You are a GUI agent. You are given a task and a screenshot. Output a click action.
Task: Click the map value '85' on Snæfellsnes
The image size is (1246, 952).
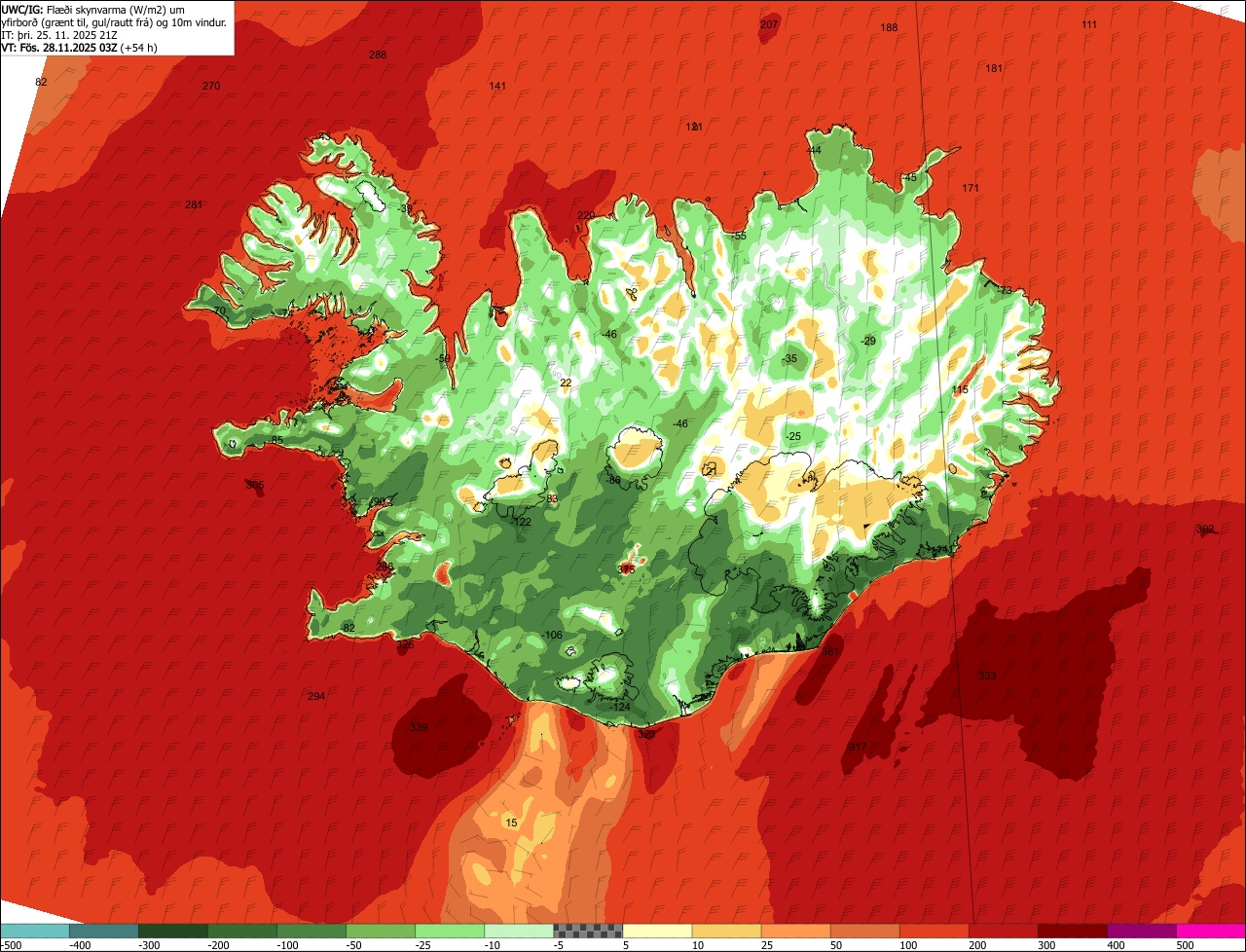[x=276, y=440]
